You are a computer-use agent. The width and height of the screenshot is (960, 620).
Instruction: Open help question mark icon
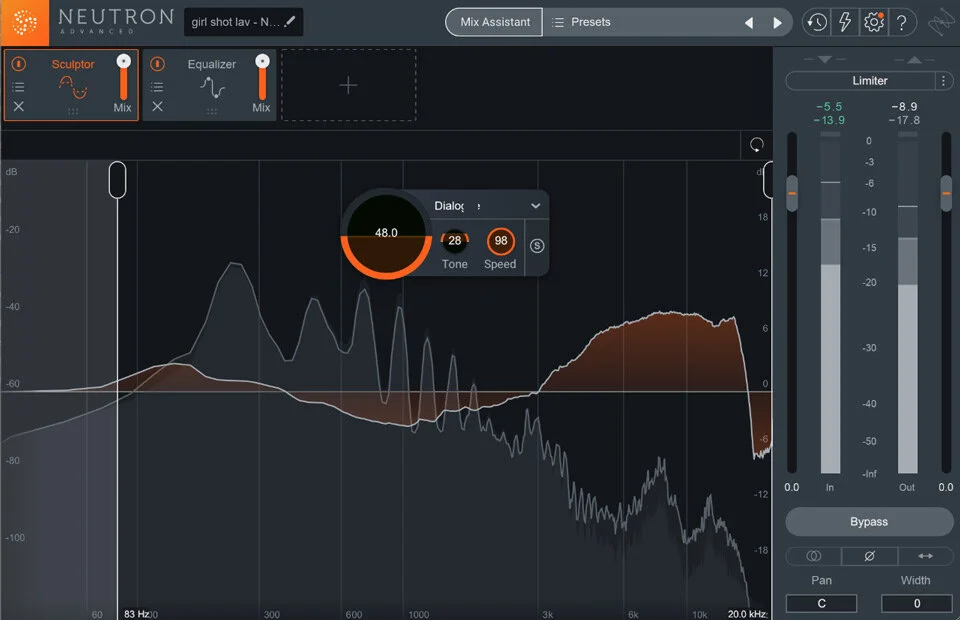pyautogui.click(x=902, y=23)
